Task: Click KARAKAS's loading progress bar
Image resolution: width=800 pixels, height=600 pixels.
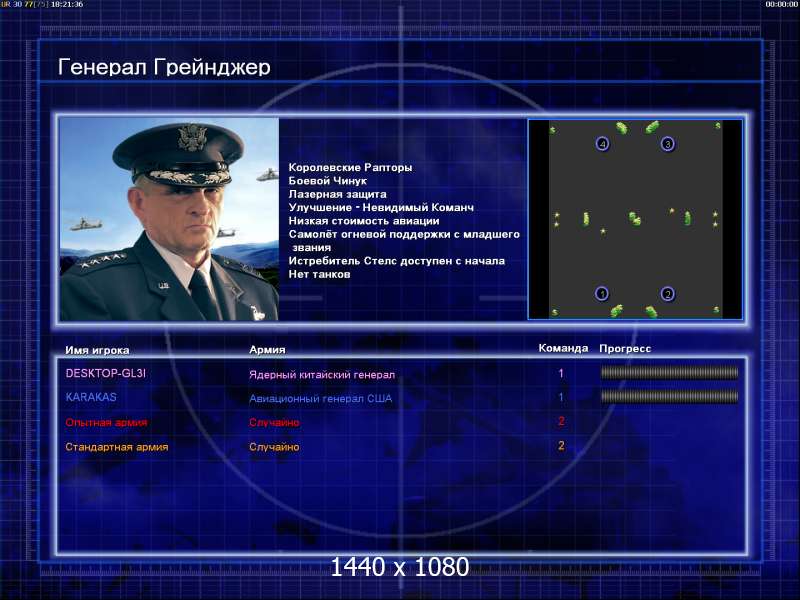Action: [x=669, y=396]
